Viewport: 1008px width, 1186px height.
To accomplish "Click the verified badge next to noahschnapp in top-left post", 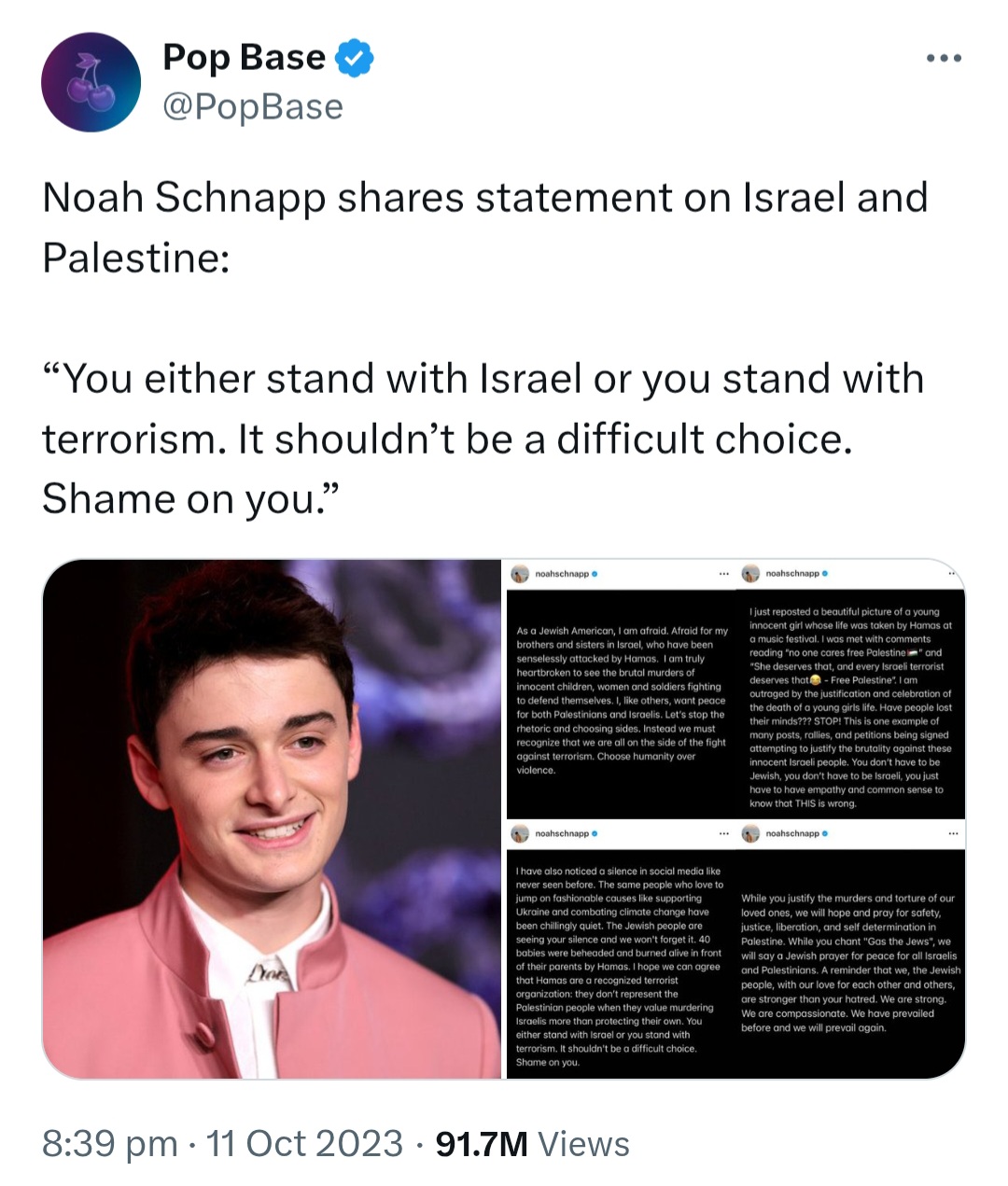I will [595, 574].
